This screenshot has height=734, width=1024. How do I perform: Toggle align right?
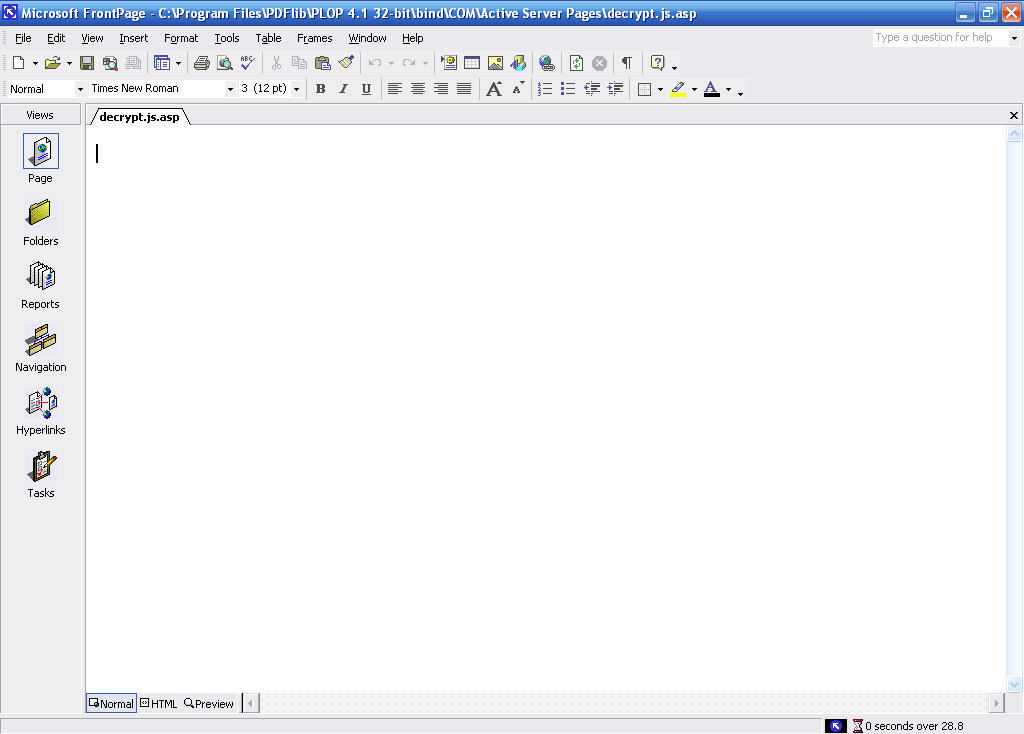[x=441, y=89]
